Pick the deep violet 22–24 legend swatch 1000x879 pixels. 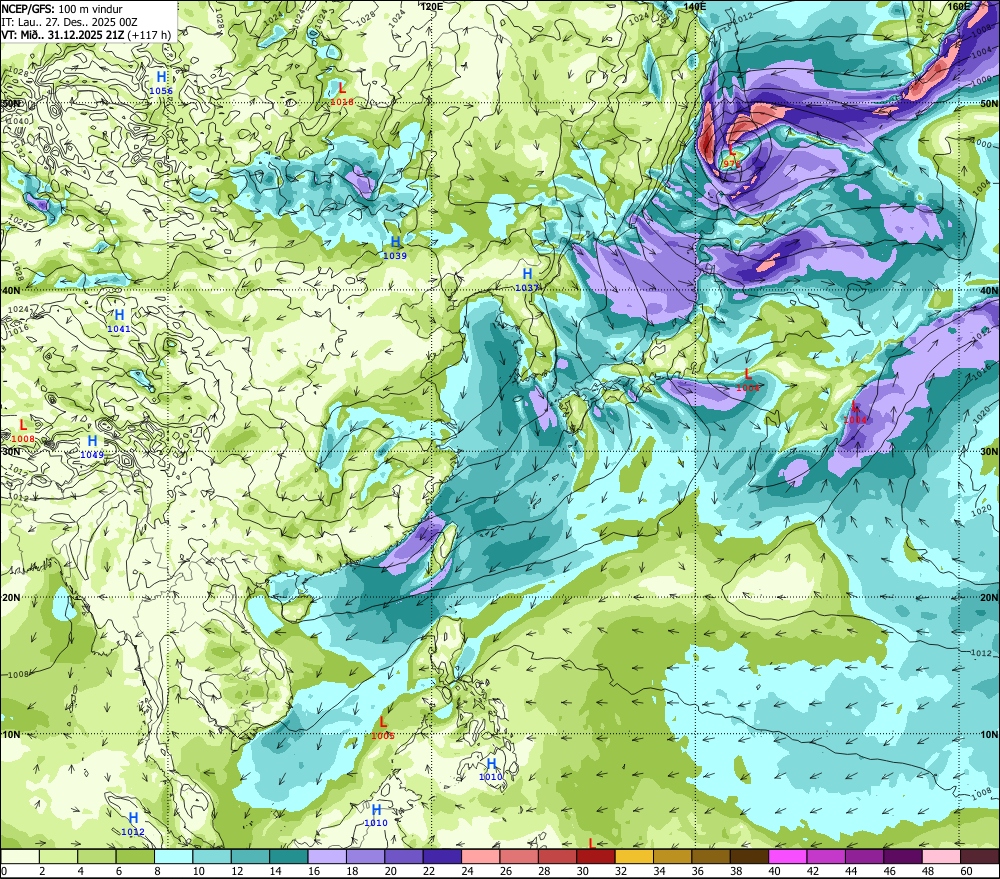click(442, 857)
